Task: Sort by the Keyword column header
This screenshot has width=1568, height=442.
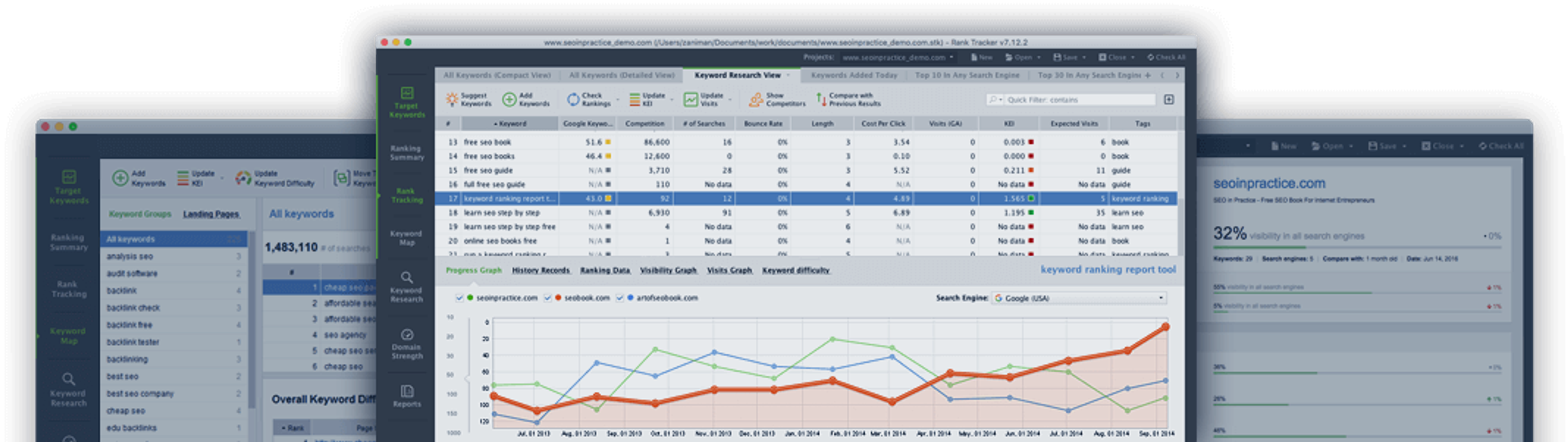Action: click(510, 124)
